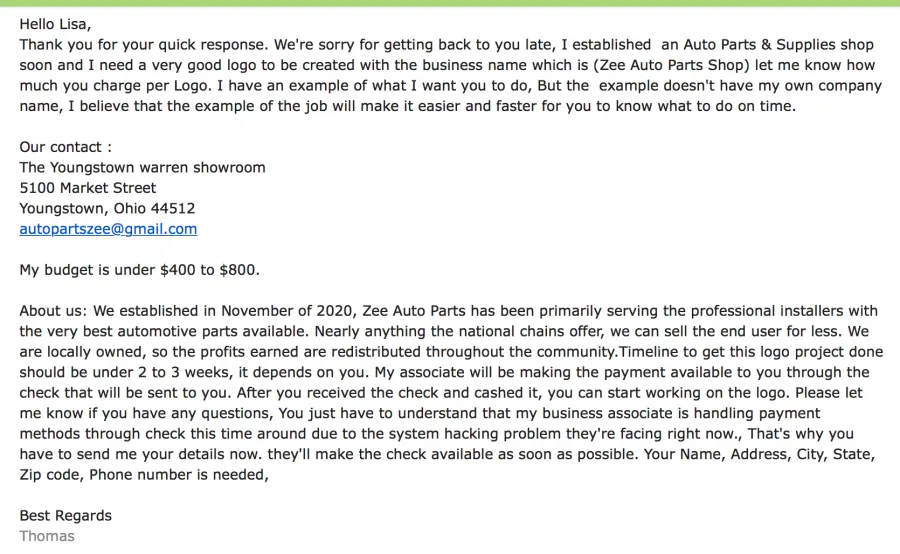Click the 'Our contact :' heading text

click(65, 147)
